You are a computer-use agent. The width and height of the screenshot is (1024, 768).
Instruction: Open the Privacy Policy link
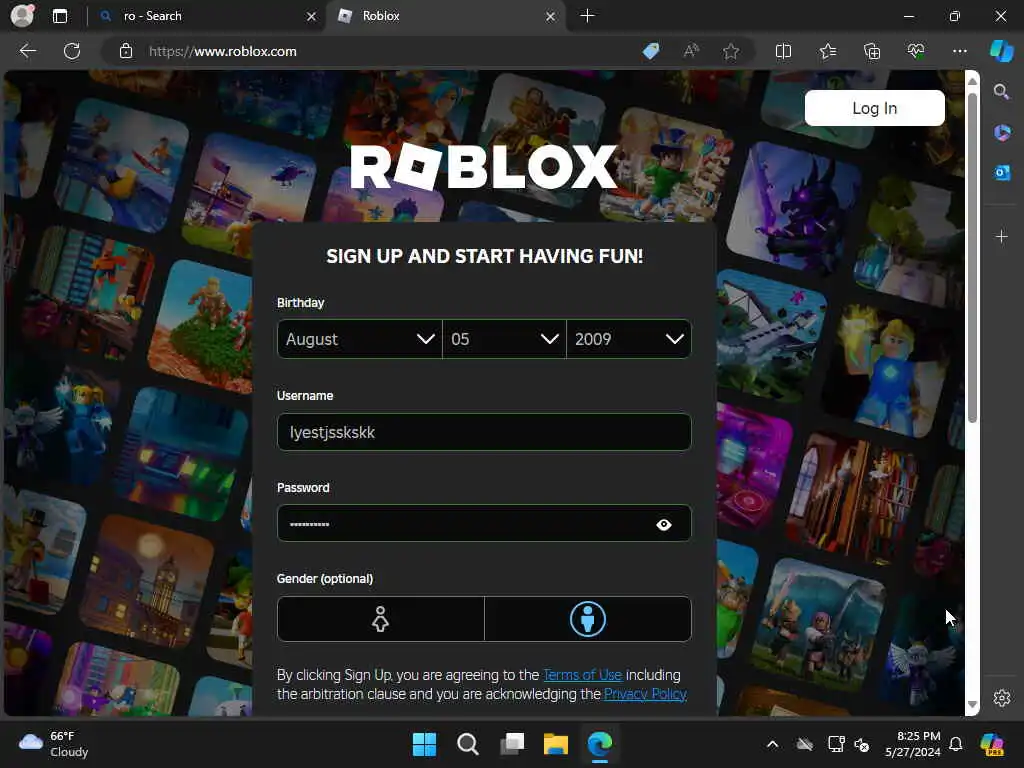pos(645,694)
